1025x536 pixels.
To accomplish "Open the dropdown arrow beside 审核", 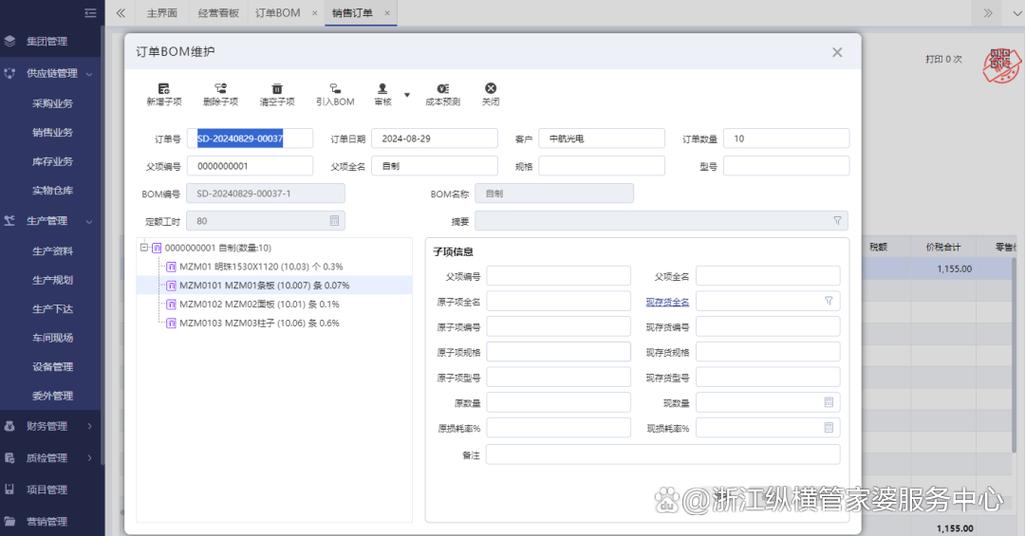I will pos(407,95).
